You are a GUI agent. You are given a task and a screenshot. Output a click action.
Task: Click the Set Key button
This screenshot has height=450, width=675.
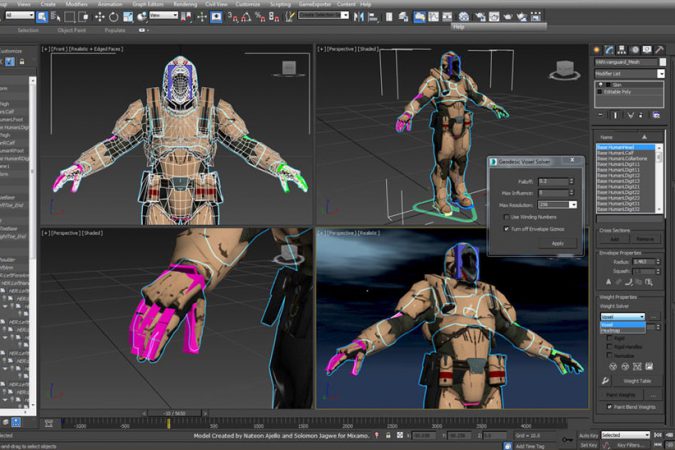click(x=588, y=445)
